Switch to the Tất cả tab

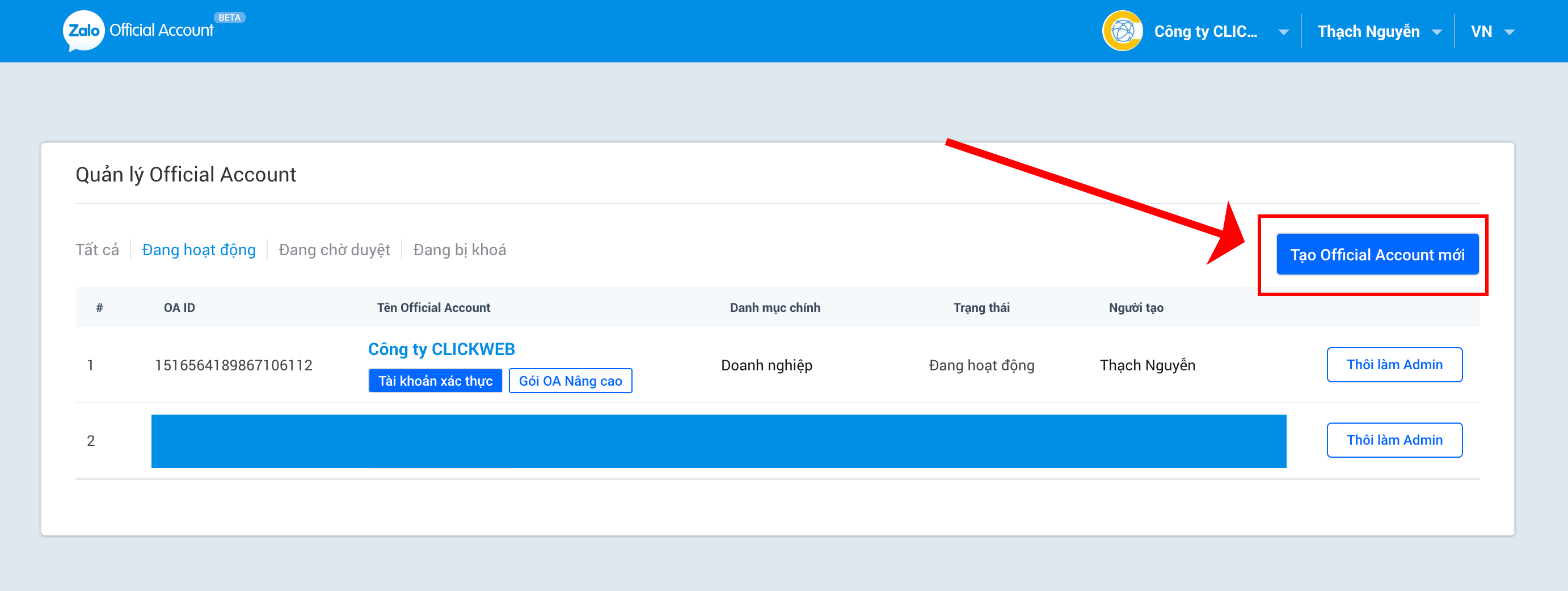pyautogui.click(x=98, y=250)
